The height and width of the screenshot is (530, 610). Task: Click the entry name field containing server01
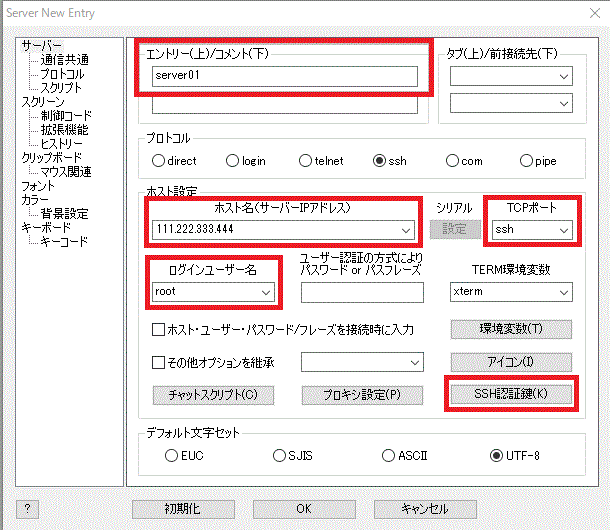pos(285,76)
